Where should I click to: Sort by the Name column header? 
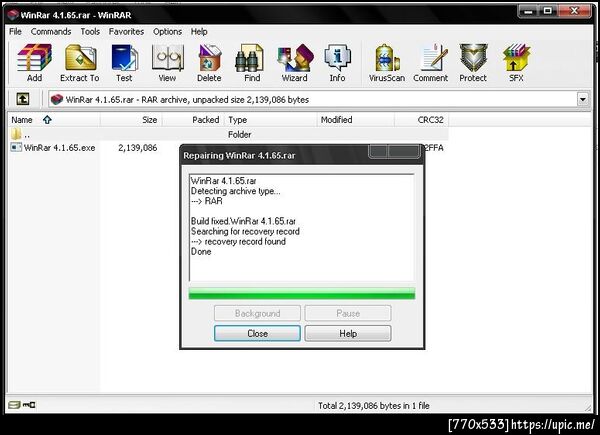(x=54, y=120)
